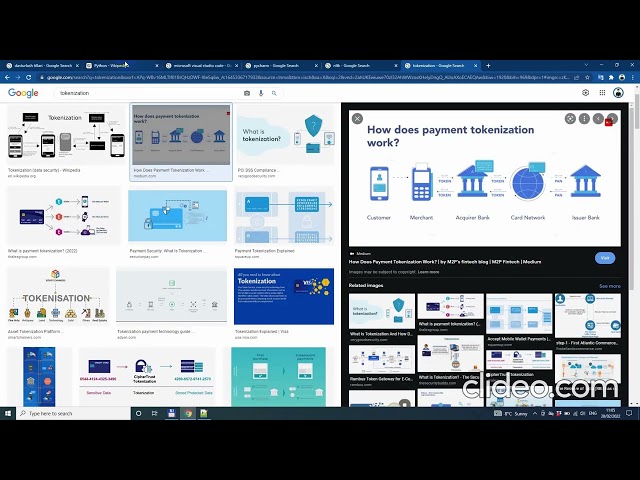Go to previous image in preview
640x480 pixels.
[x=598, y=118]
